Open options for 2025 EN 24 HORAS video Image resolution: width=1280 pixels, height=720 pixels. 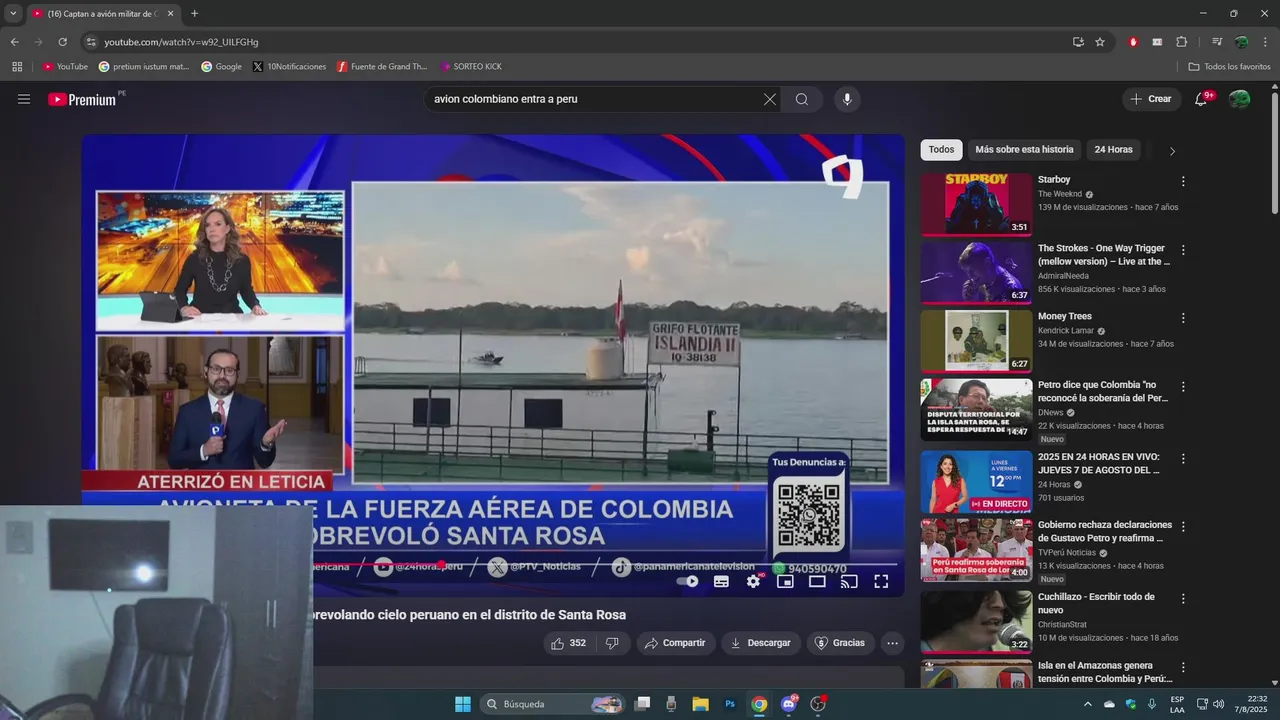click(x=1183, y=458)
